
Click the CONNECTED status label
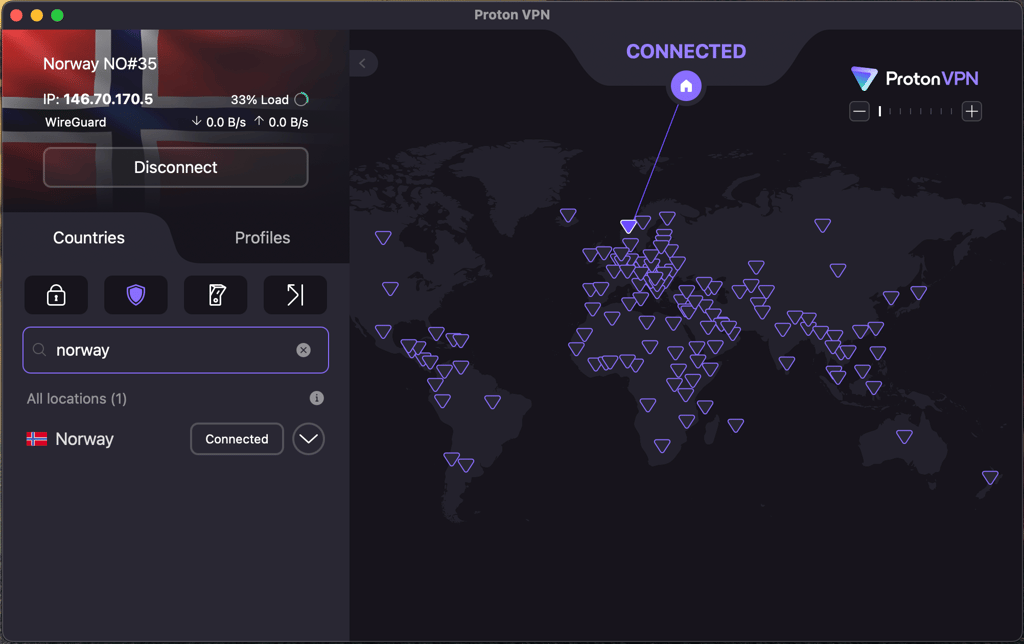coord(686,52)
